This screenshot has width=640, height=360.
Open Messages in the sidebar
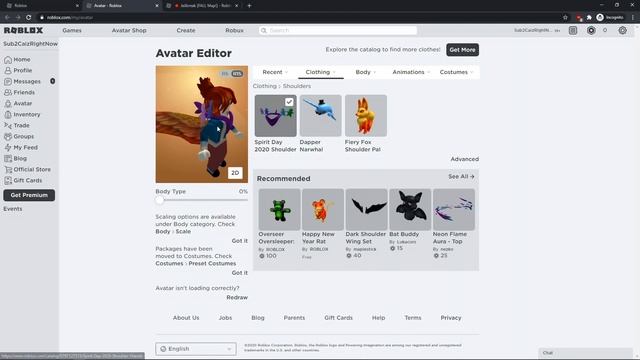[22, 82]
